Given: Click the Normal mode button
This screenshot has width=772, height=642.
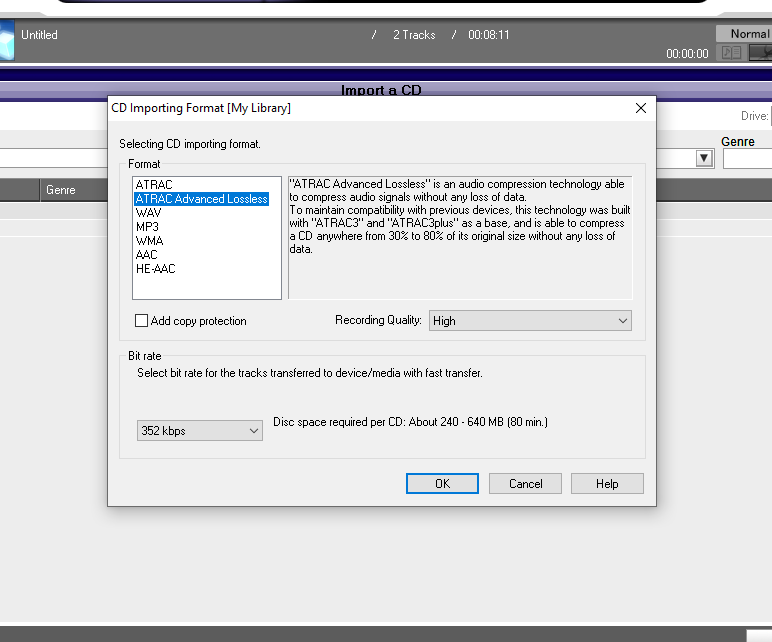Looking at the screenshot, I should [745, 34].
